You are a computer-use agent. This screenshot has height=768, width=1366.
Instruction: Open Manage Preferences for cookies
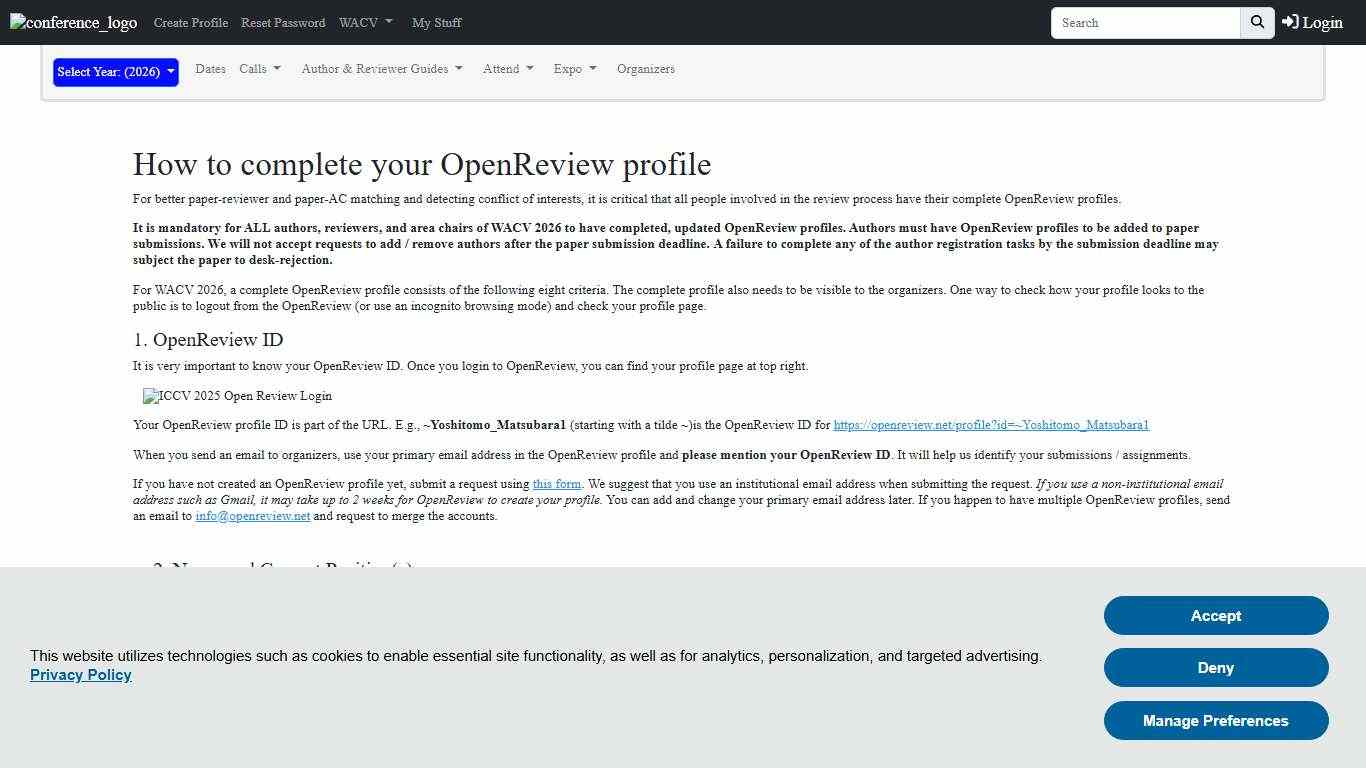[x=1215, y=720]
